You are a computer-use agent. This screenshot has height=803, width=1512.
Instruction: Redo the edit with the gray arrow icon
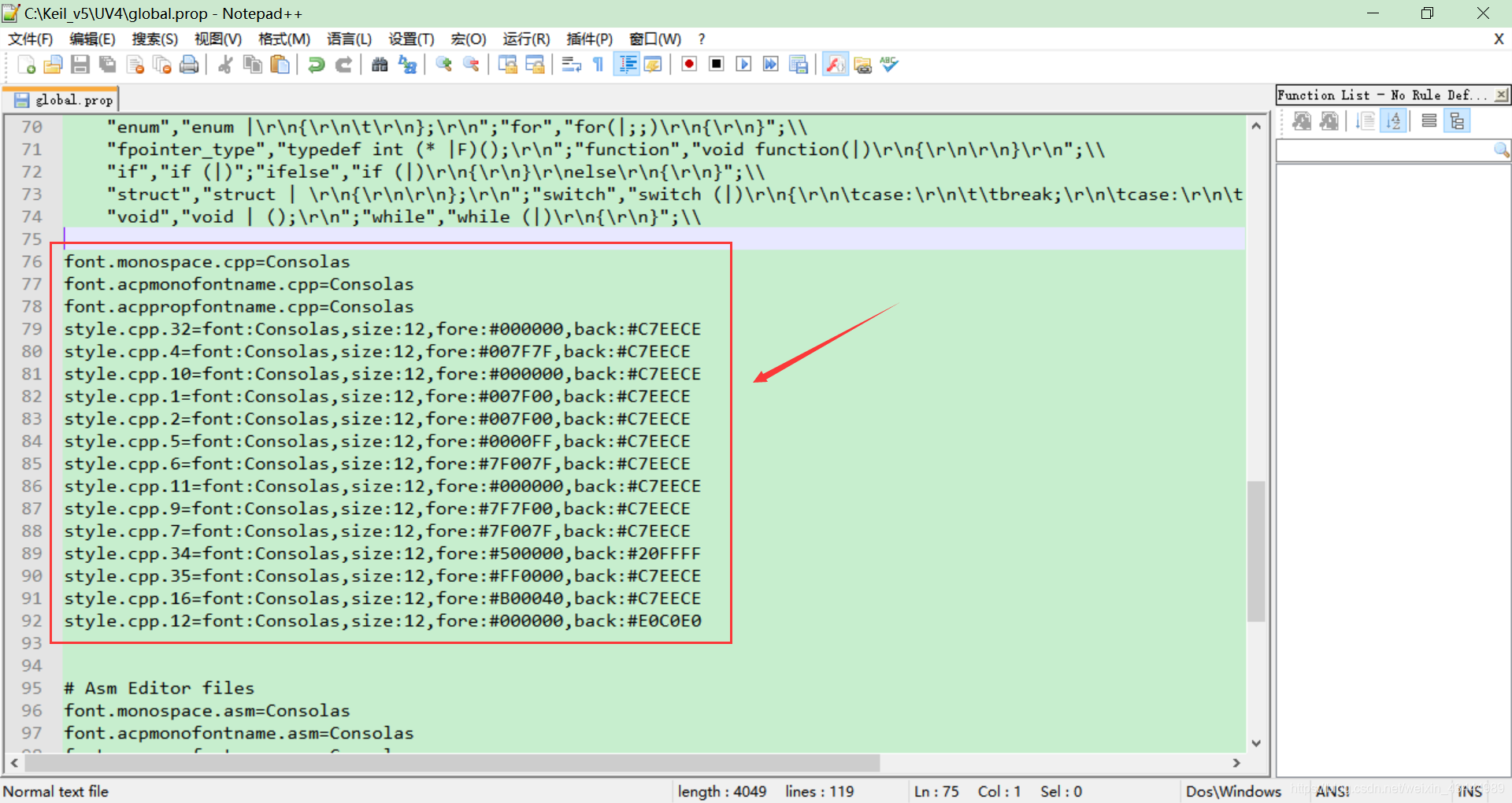pos(343,65)
